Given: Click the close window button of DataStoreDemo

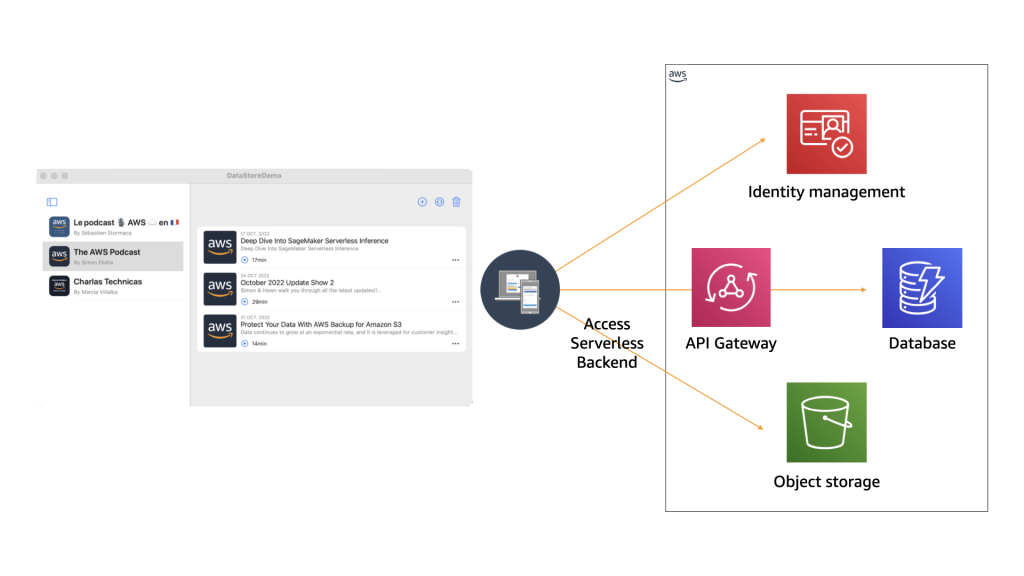Looking at the screenshot, I should (x=43, y=176).
